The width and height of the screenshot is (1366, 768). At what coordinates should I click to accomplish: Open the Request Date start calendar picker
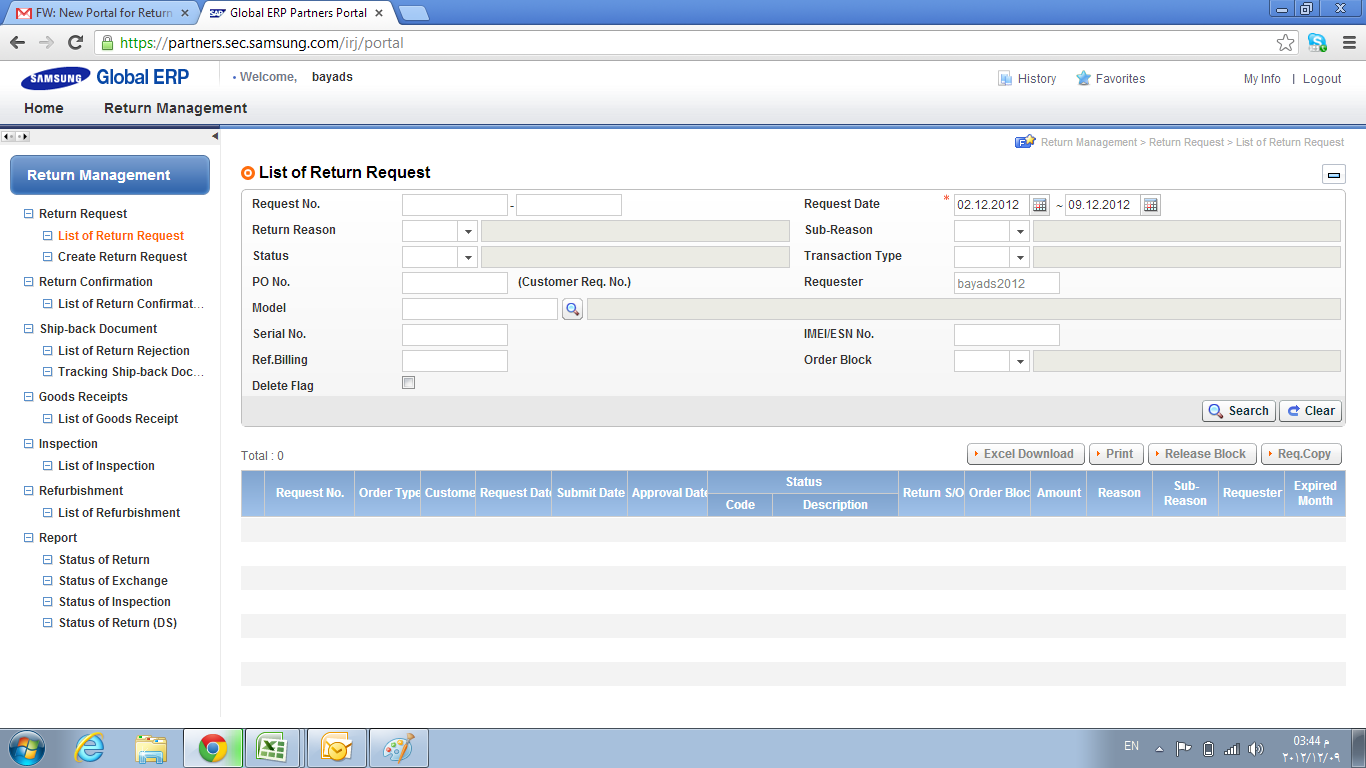1040,205
